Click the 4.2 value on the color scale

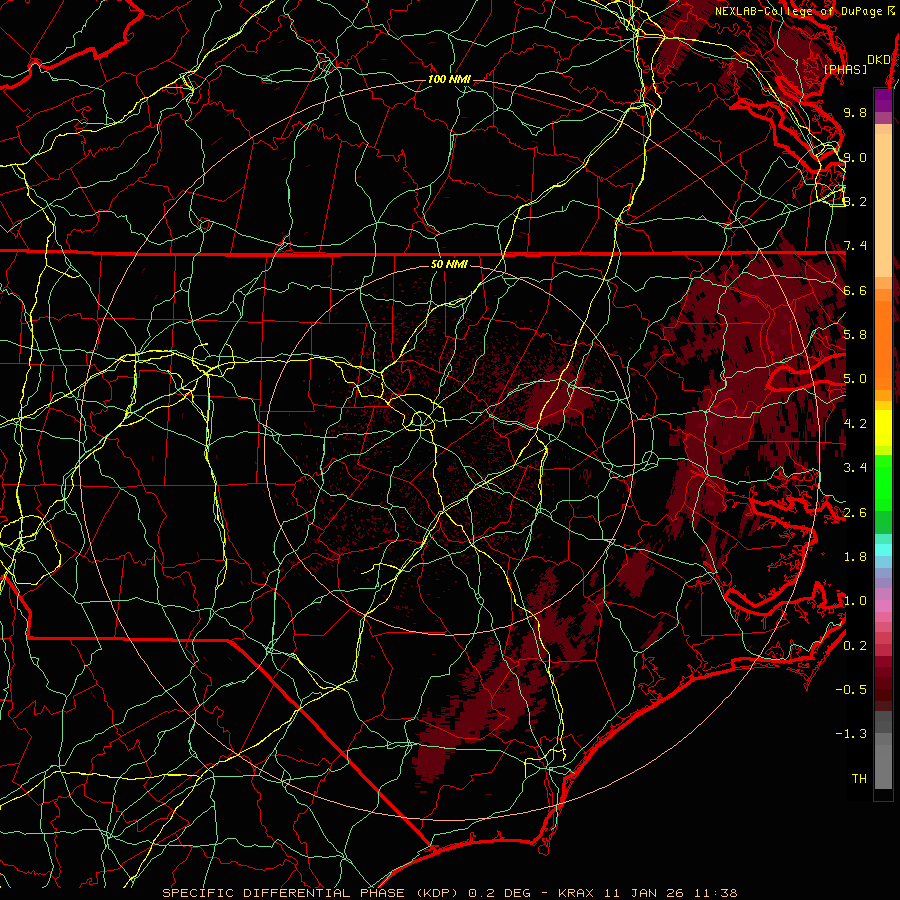click(x=855, y=424)
